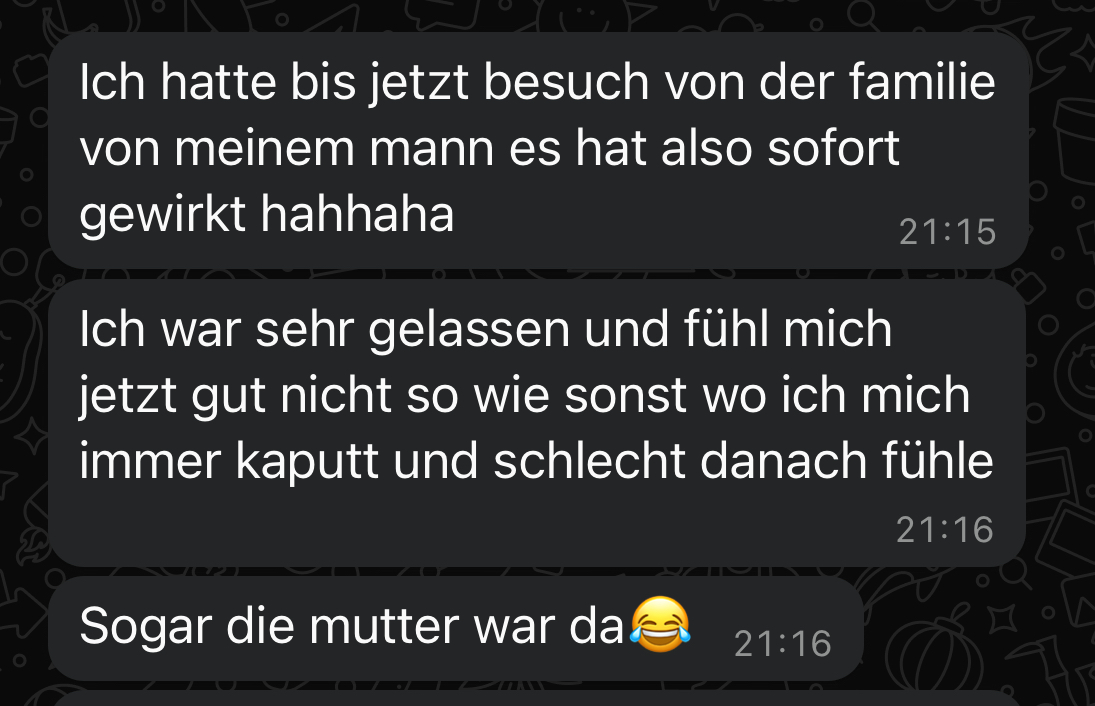The width and height of the screenshot is (1095, 706).
Task: Click the word "familie" in the first message
Action: (x=922, y=82)
